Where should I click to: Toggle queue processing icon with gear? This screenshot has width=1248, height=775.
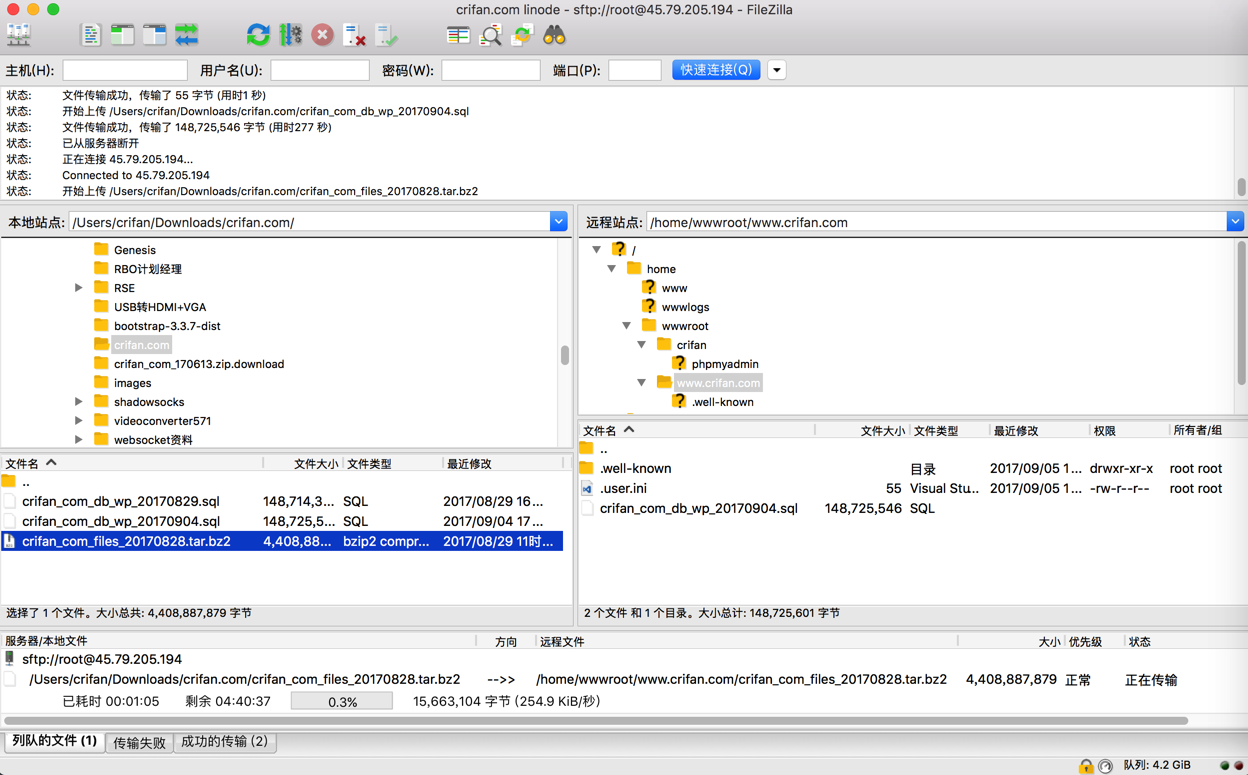pyautogui.click(x=290, y=35)
